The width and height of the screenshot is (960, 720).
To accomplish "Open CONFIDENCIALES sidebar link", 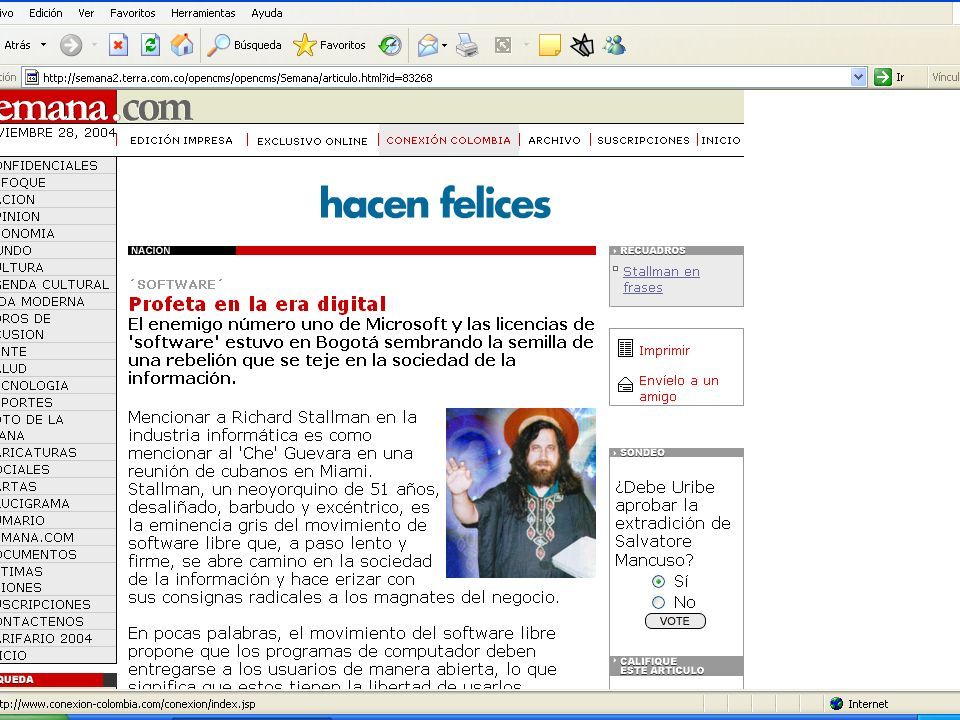I will pyautogui.click(x=49, y=165).
